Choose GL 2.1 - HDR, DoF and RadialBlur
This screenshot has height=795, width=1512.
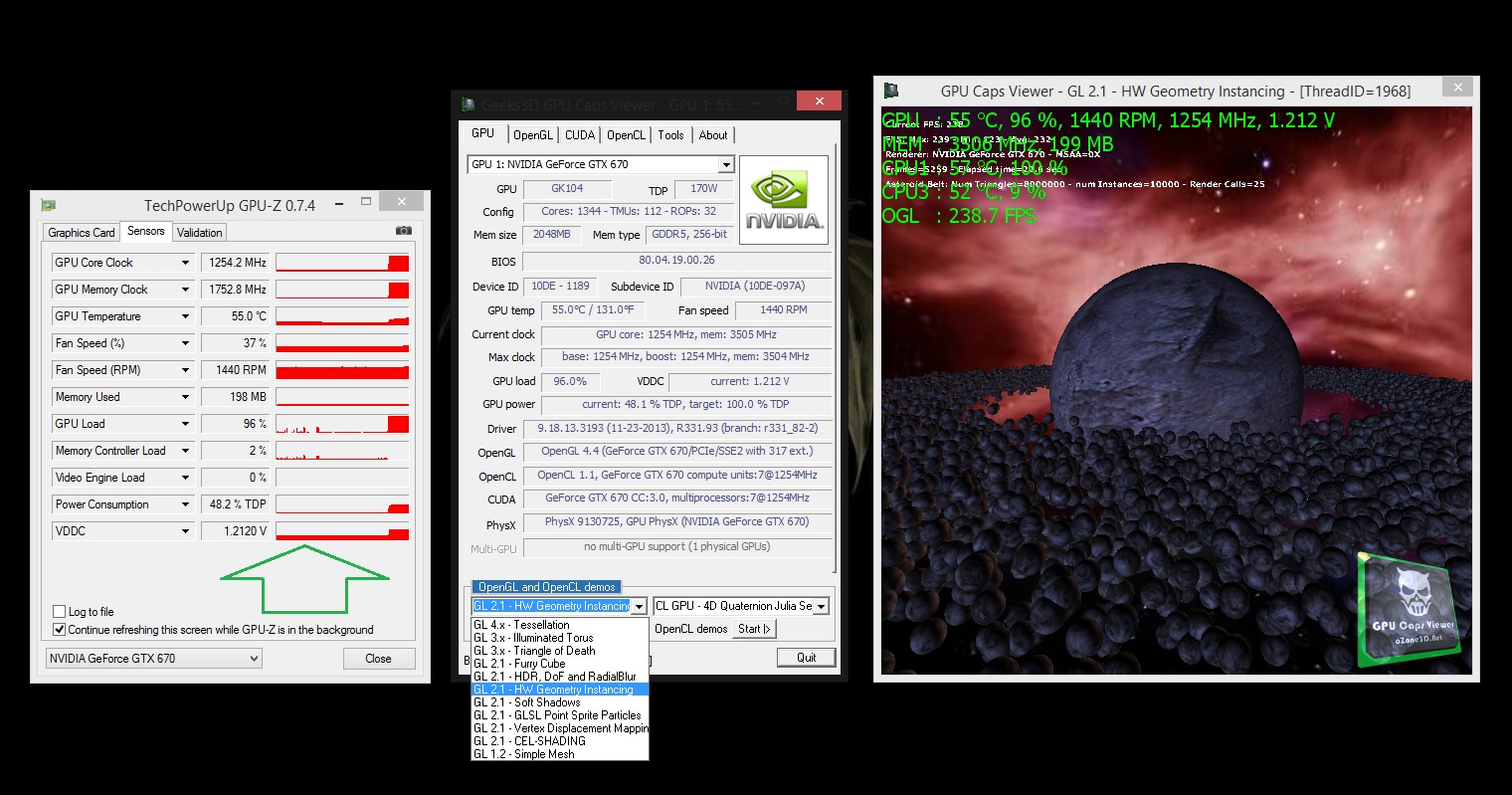(x=560, y=677)
